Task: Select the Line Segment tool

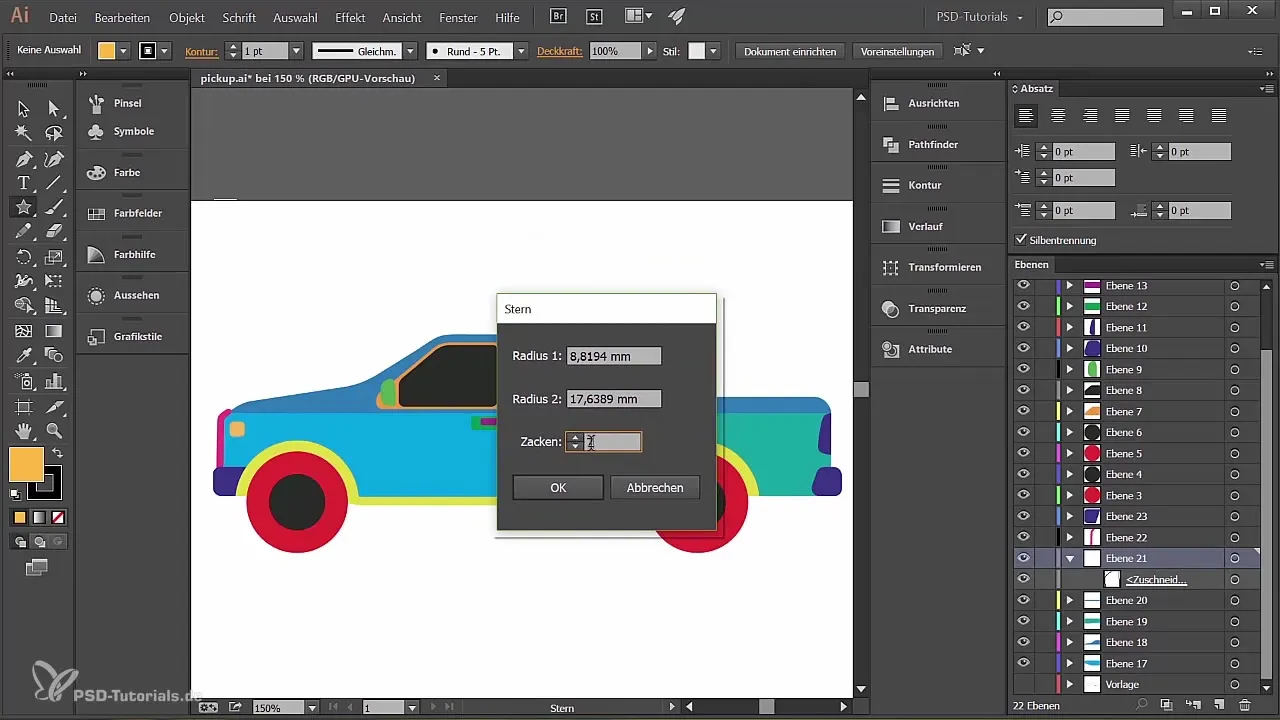Action: 54,183
